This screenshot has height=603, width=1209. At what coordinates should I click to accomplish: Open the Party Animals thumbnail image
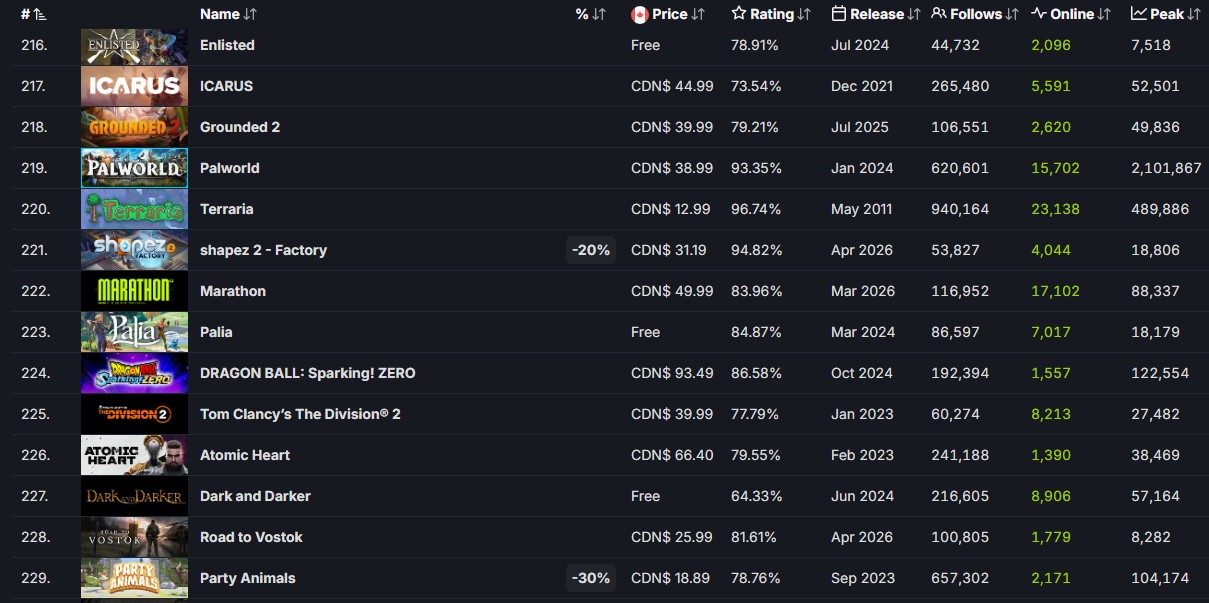click(x=134, y=578)
